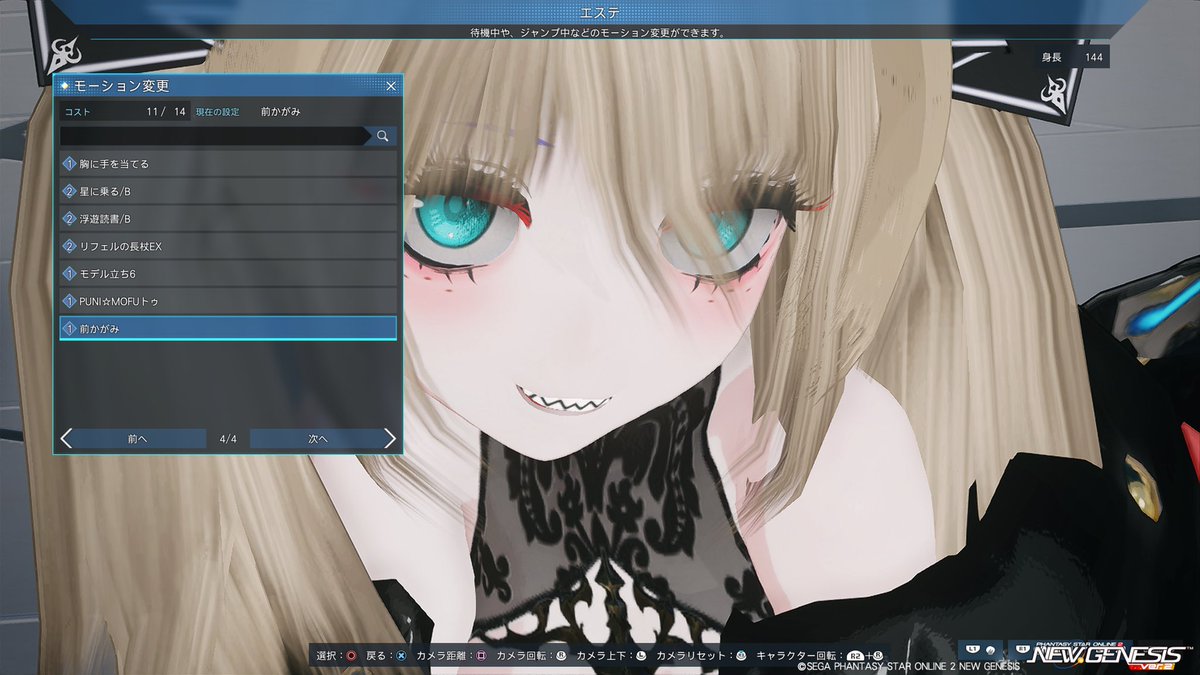Select motion PUNI☆MOFUトゥ
The width and height of the screenshot is (1200, 675).
click(228, 301)
